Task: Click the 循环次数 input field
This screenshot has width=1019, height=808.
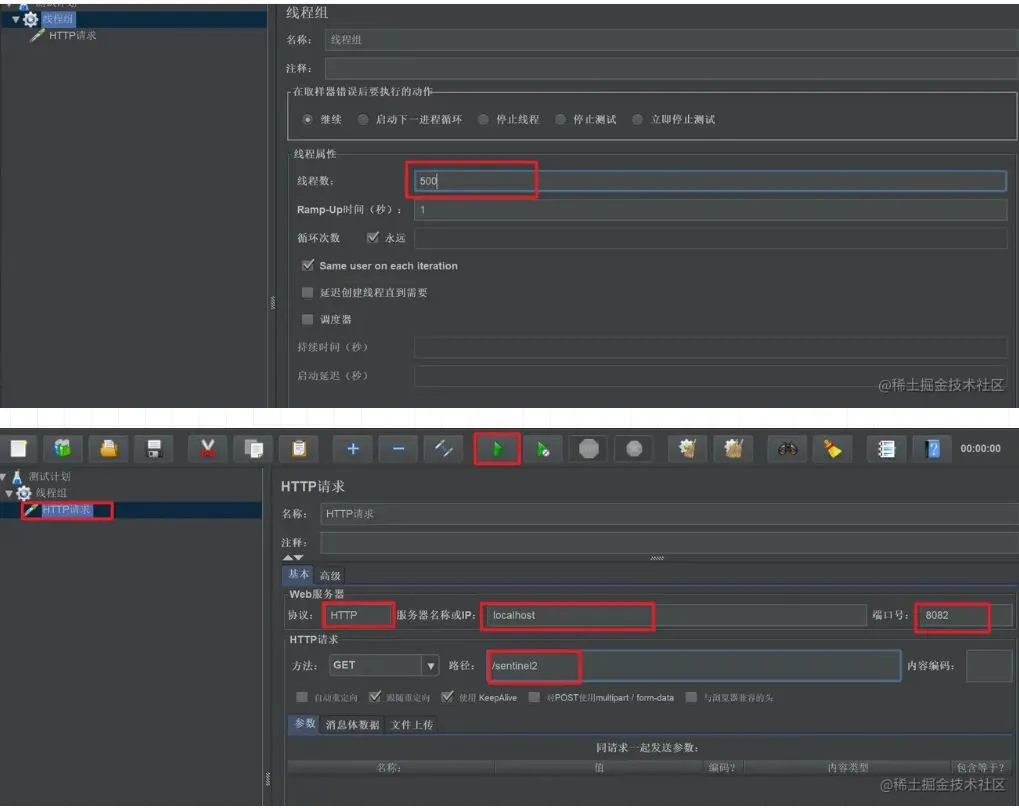Action: click(710, 238)
